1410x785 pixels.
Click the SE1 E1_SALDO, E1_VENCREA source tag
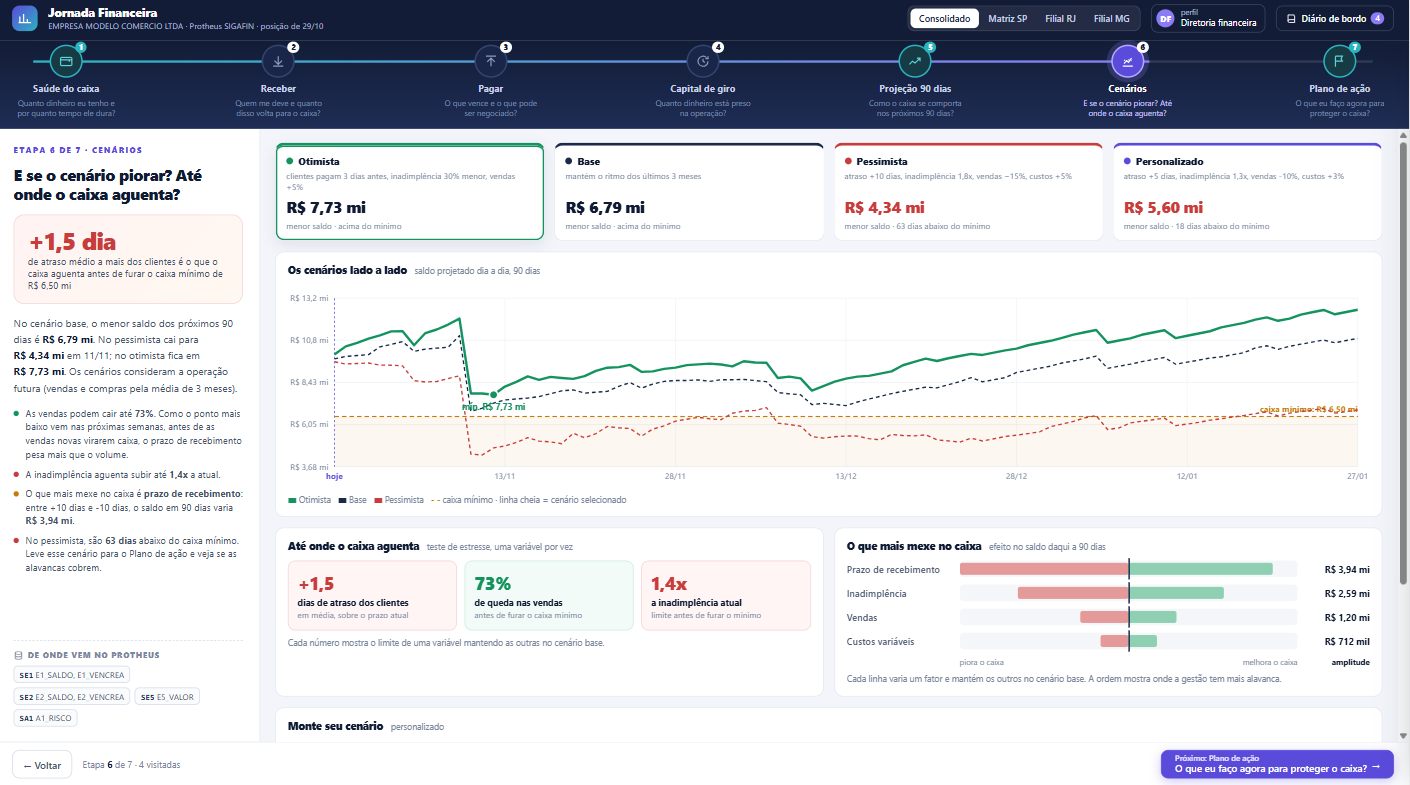(x=72, y=675)
